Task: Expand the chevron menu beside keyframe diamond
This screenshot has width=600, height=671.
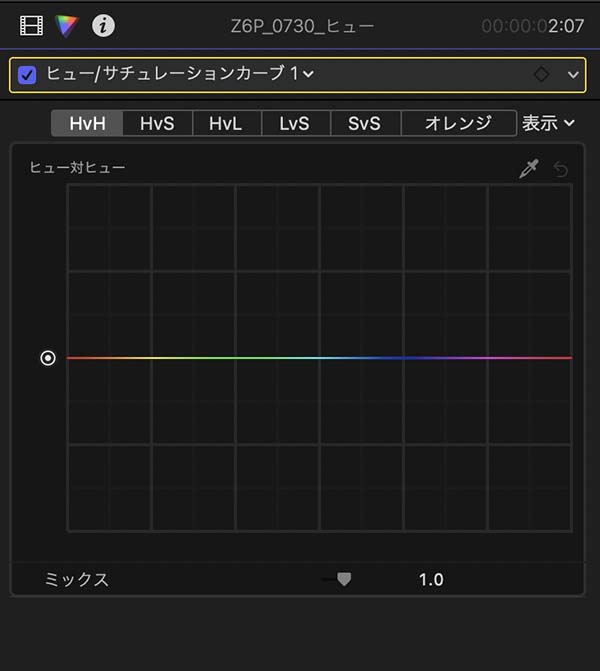Action: 573,75
